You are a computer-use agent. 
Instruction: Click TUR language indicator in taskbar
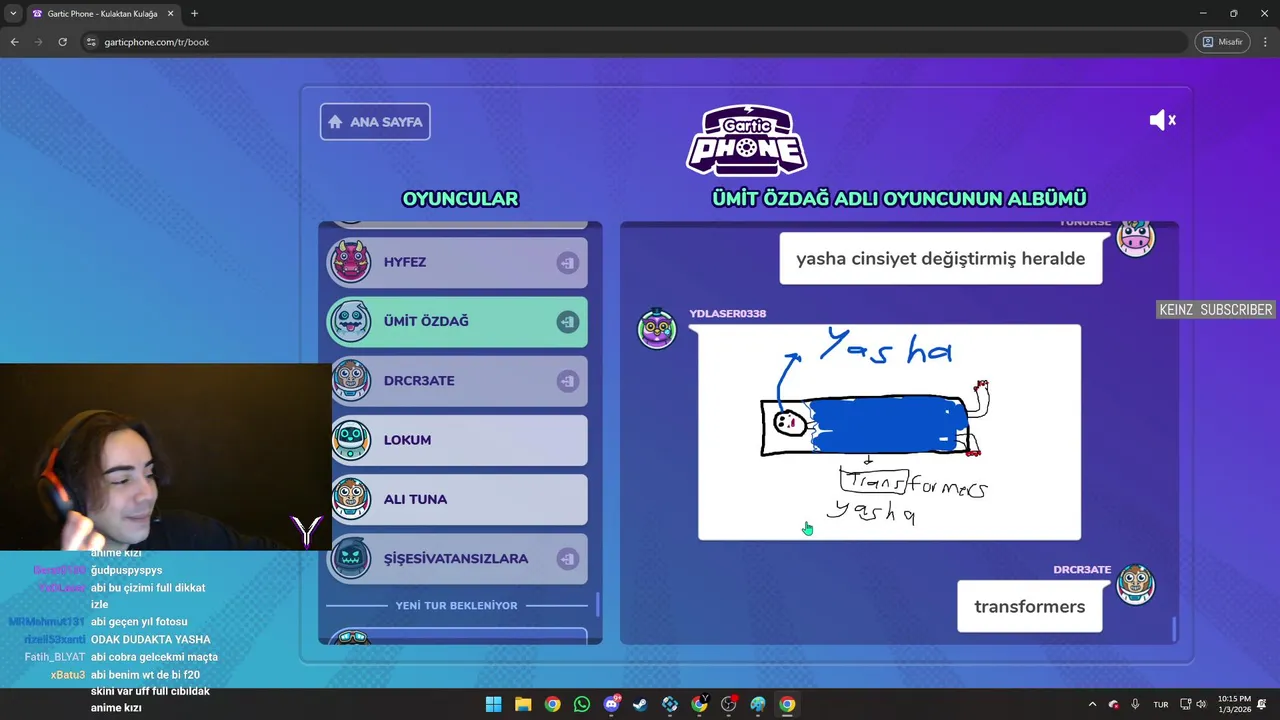(1160, 704)
